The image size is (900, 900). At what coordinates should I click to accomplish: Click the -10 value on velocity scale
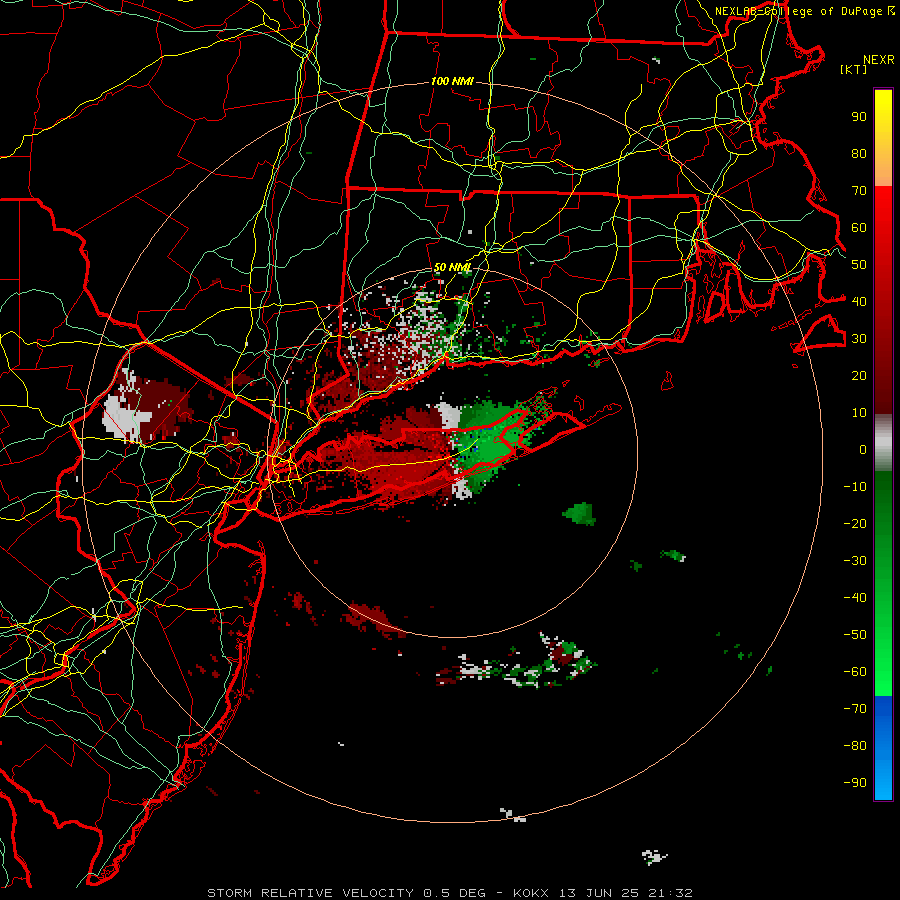tap(855, 487)
